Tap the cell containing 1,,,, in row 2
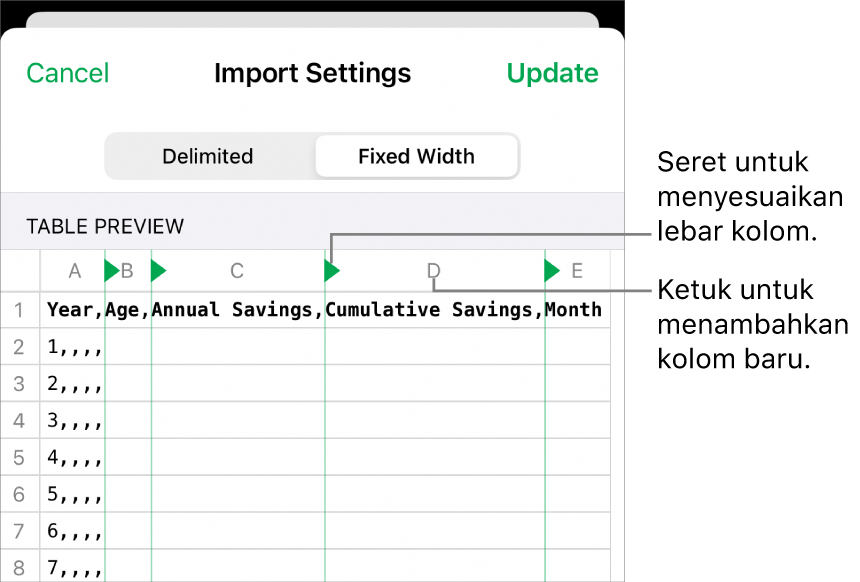Screen dimensions: 860x582 (73, 347)
